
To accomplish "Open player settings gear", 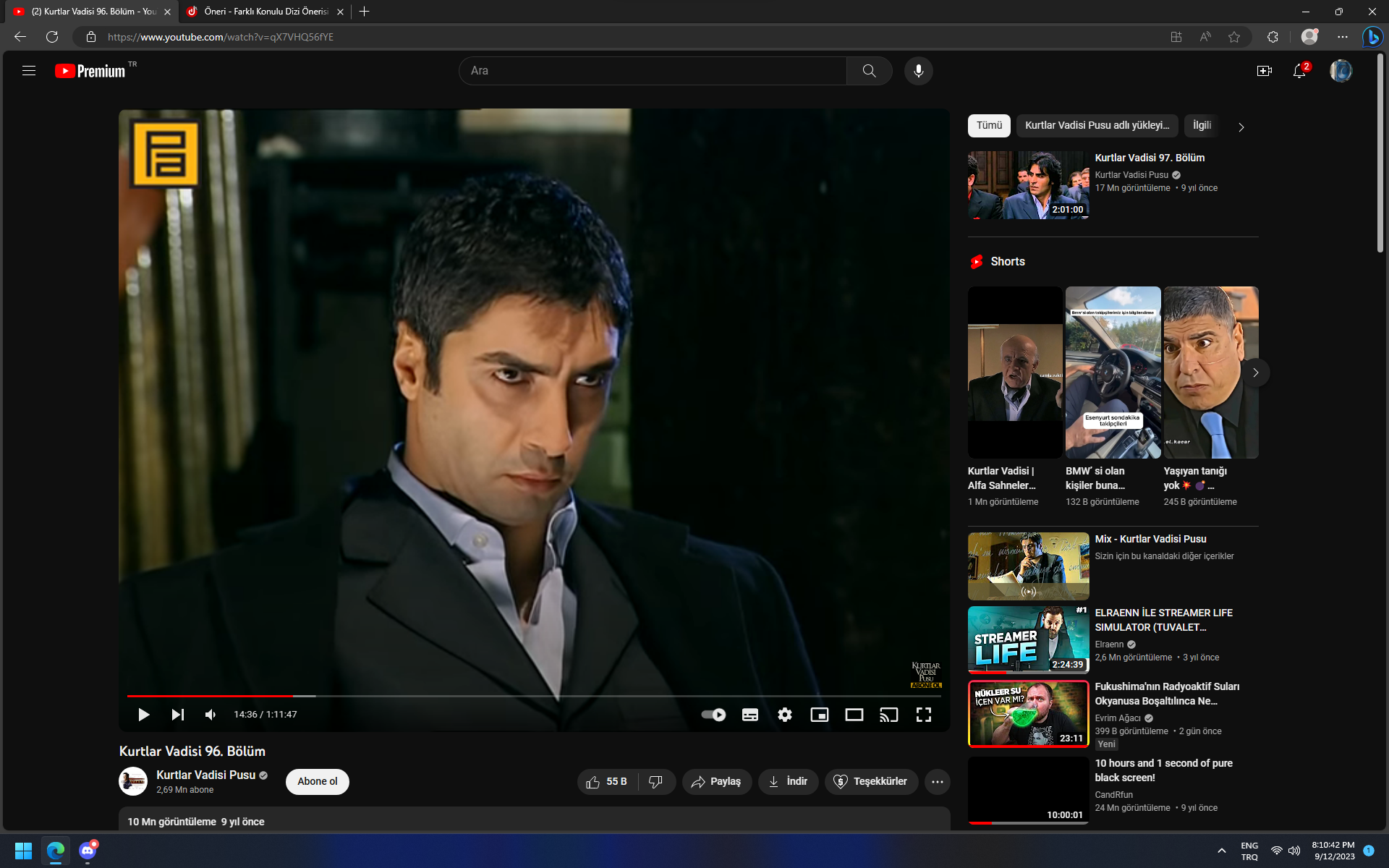I will pyautogui.click(x=785, y=715).
